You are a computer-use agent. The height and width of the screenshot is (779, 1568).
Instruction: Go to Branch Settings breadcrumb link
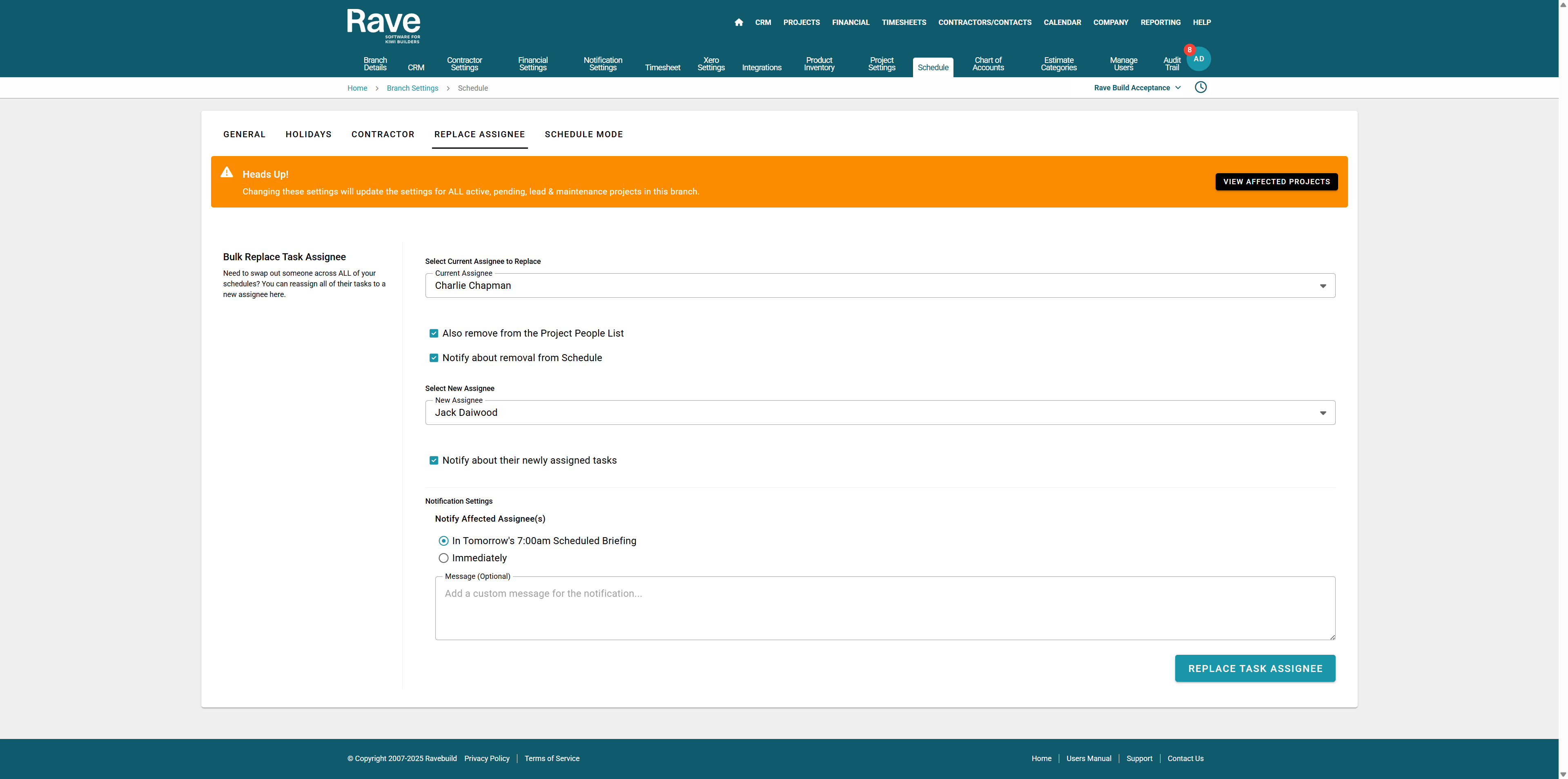click(412, 88)
